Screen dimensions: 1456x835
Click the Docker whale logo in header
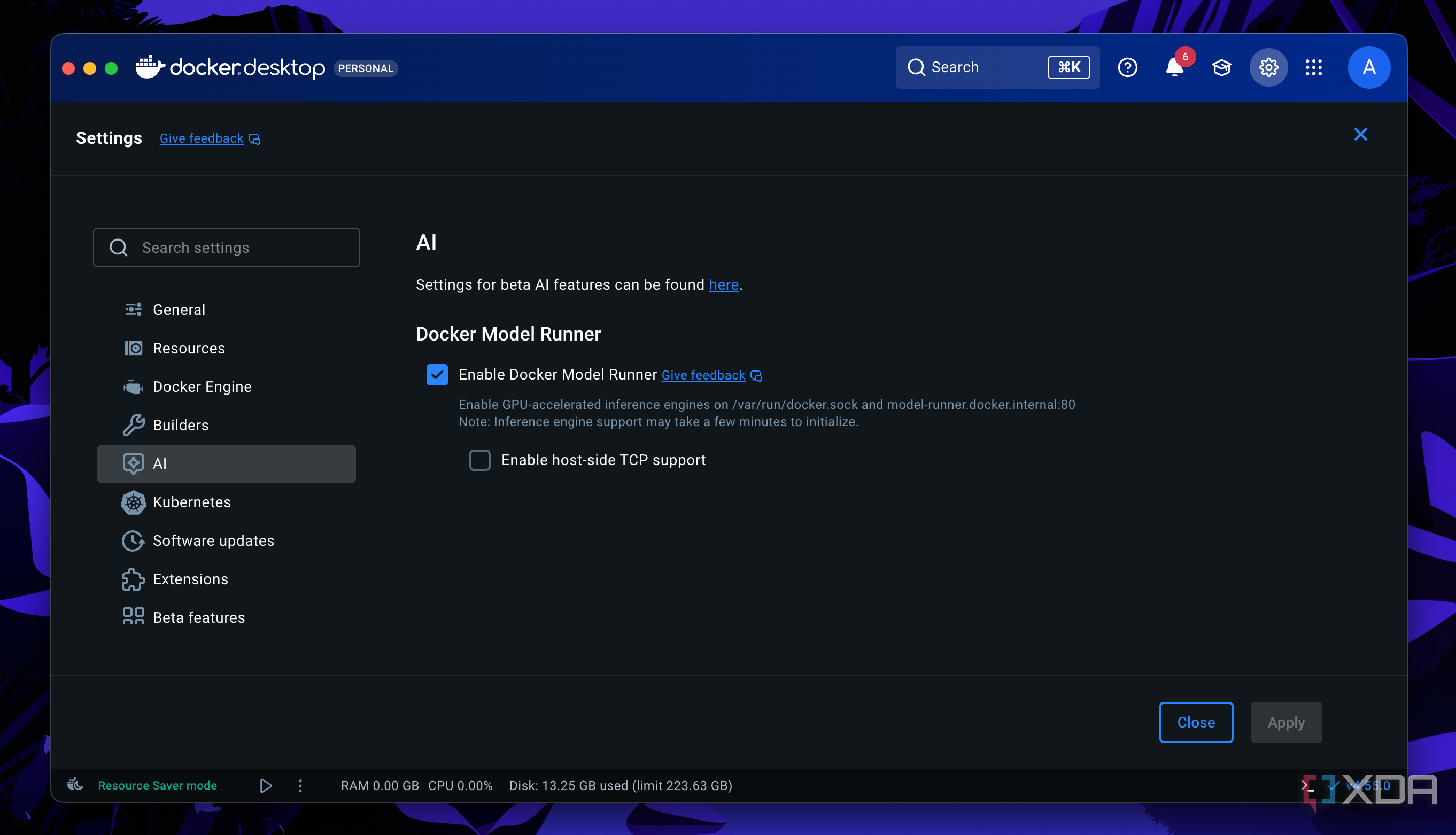tap(150, 67)
